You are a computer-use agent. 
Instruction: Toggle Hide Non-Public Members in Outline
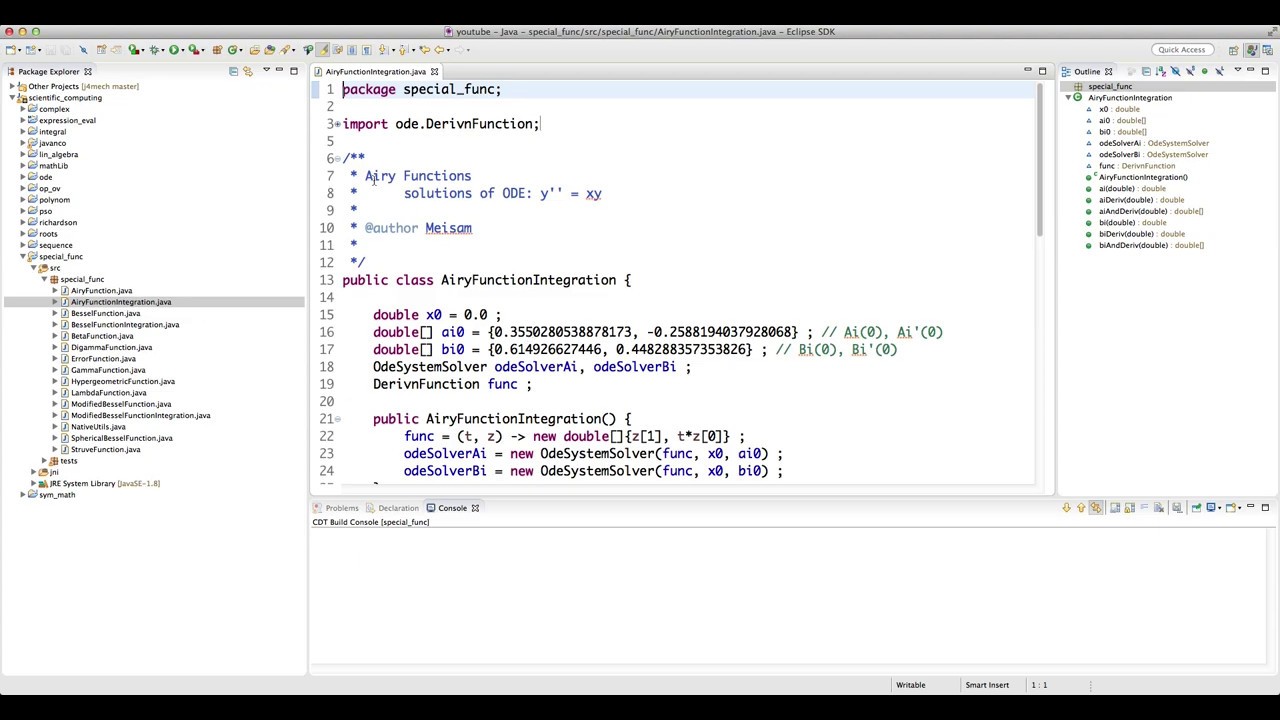click(1204, 71)
